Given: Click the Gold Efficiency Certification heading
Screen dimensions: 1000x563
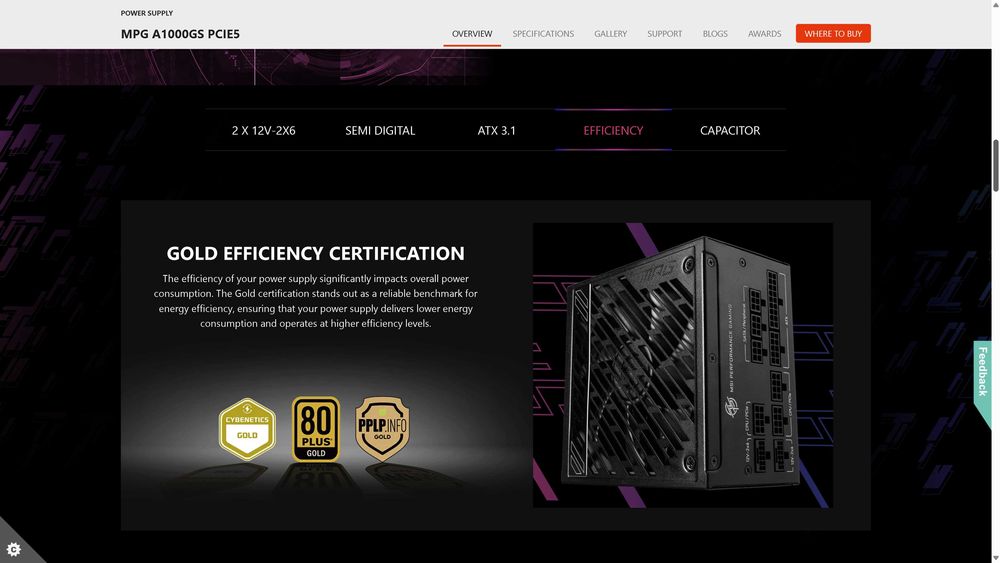Looking at the screenshot, I should coord(316,253).
